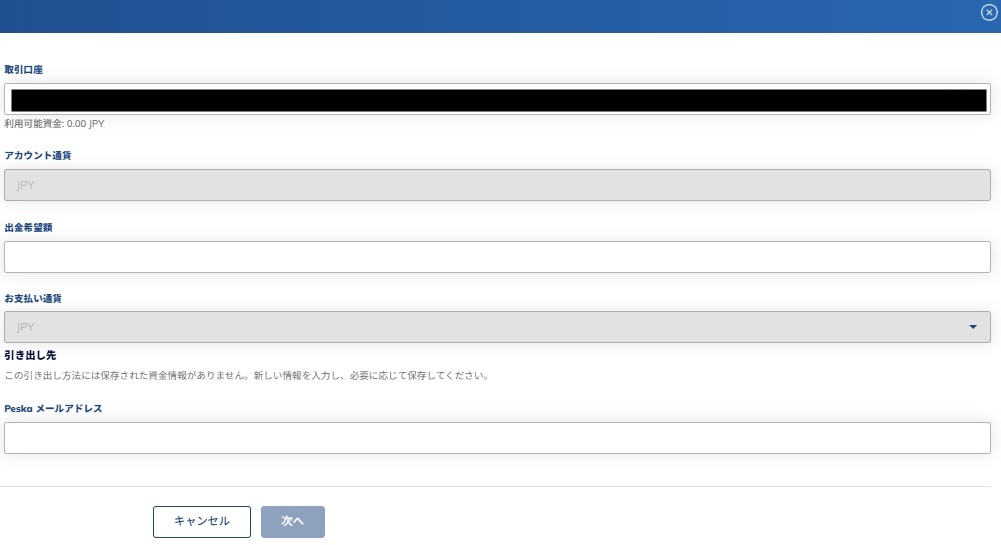Image resolution: width=1001 pixels, height=545 pixels.
Task: Click the Peska メールアドレス label
Action: [53, 408]
